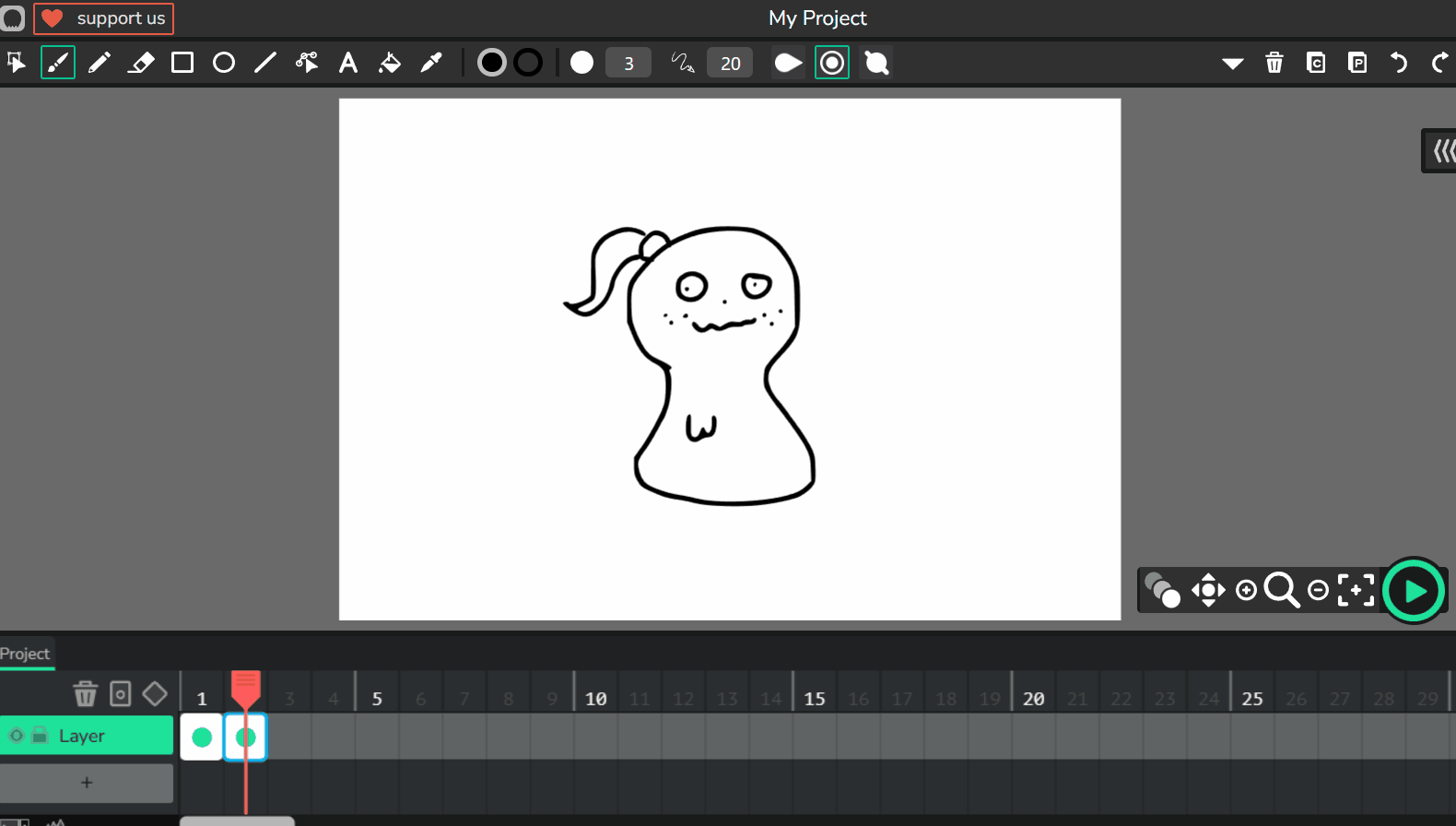This screenshot has height=826, width=1456.
Task: Pick the Rectangle shape tool
Action: coord(182,63)
